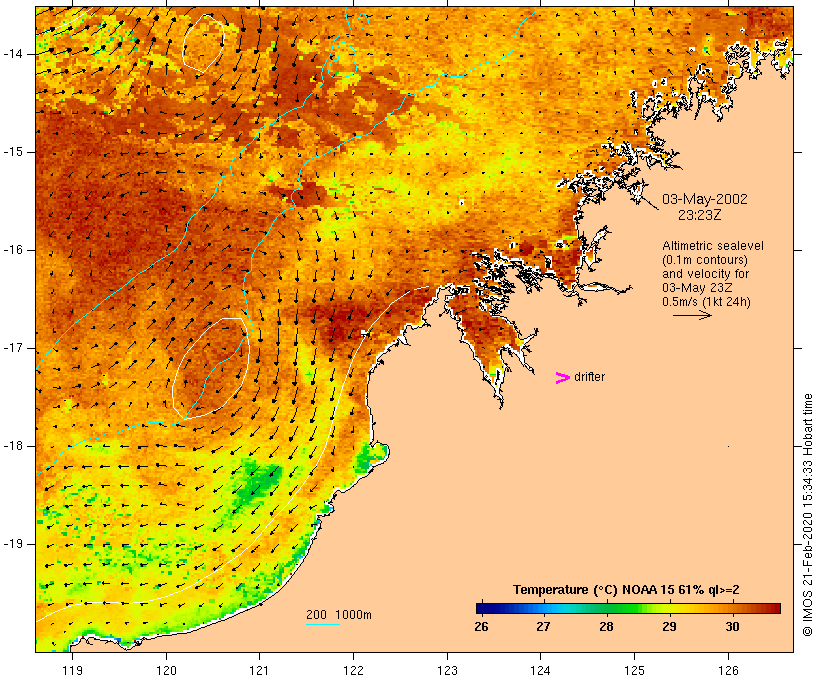This screenshot has width=820, height=680.
Task: Click the longitude axis label '122'
Action: click(354, 670)
